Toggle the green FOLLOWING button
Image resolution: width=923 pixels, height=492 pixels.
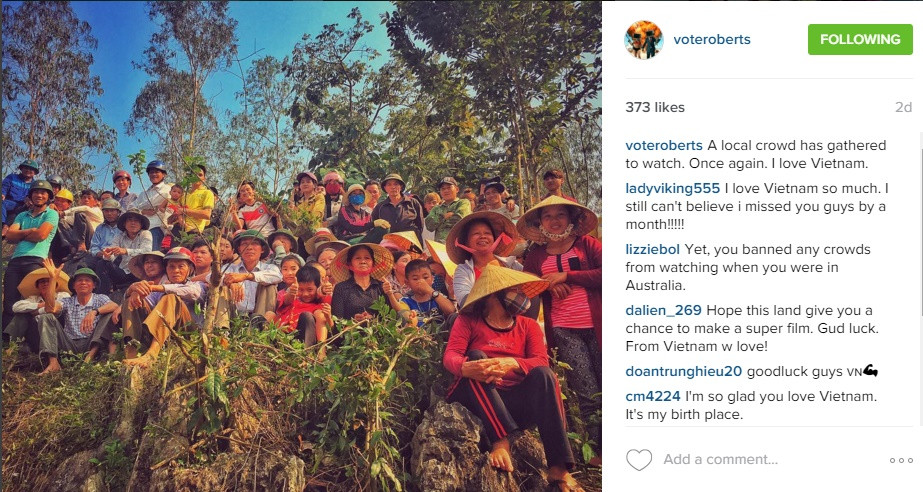[x=860, y=39]
